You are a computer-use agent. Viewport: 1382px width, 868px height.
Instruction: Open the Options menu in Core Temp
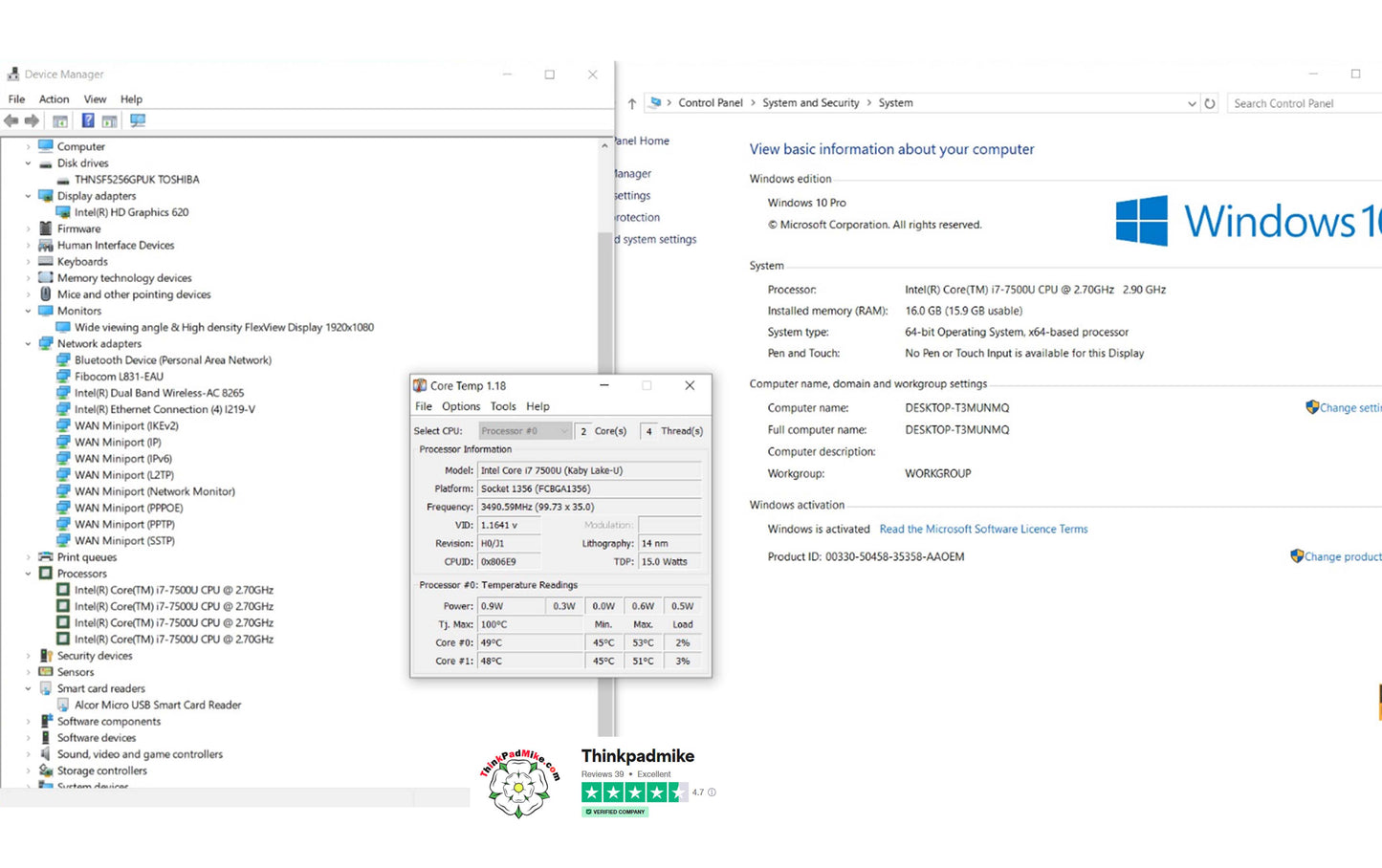coord(461,406)
